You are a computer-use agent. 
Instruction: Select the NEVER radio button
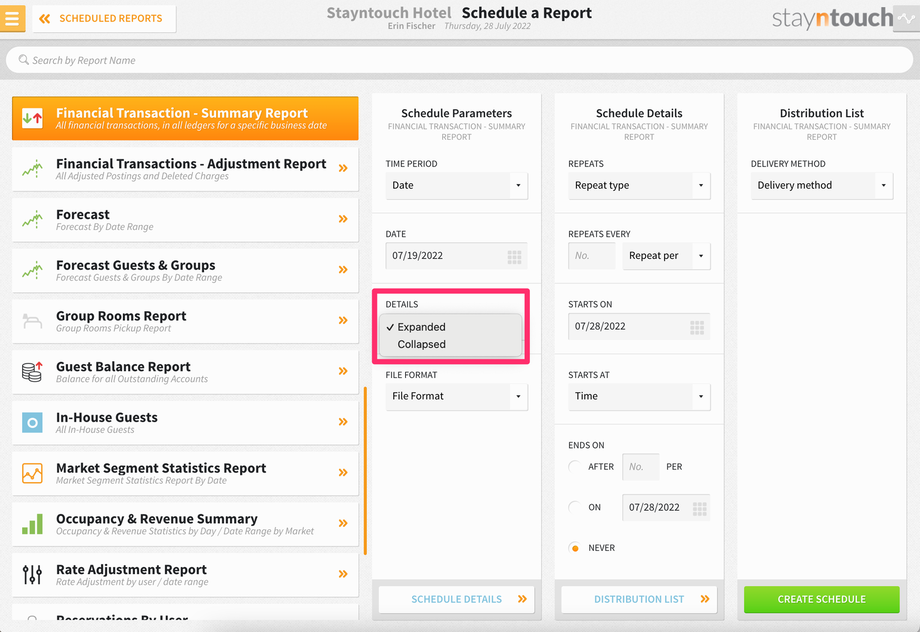[x=575, y=548]
